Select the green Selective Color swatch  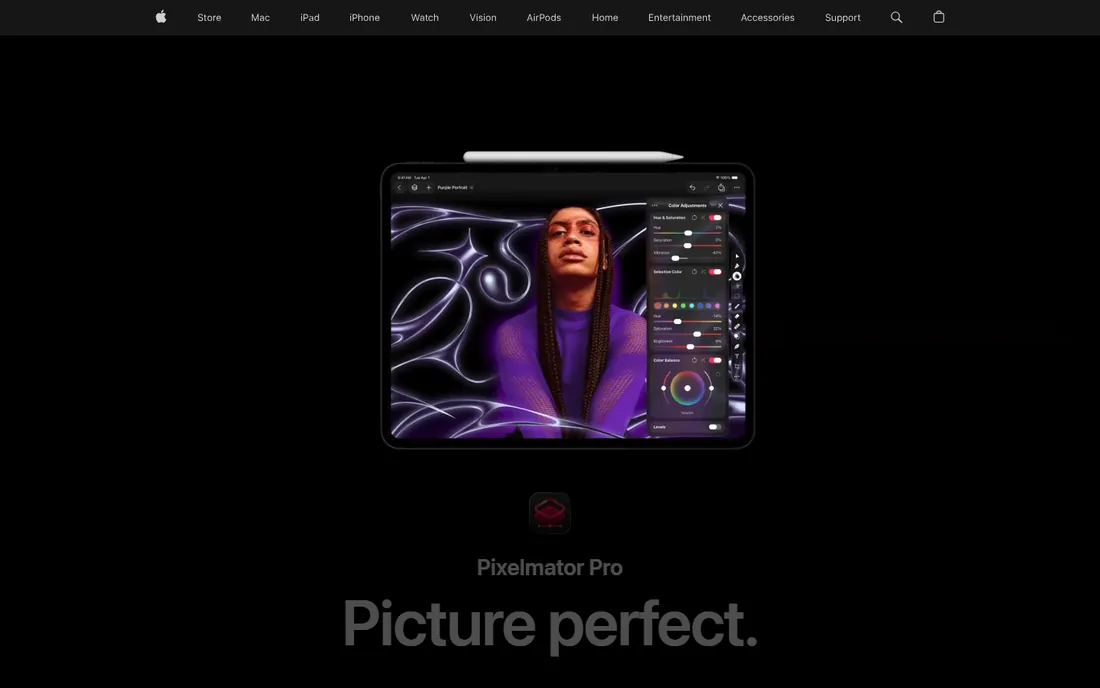(683, 306)
